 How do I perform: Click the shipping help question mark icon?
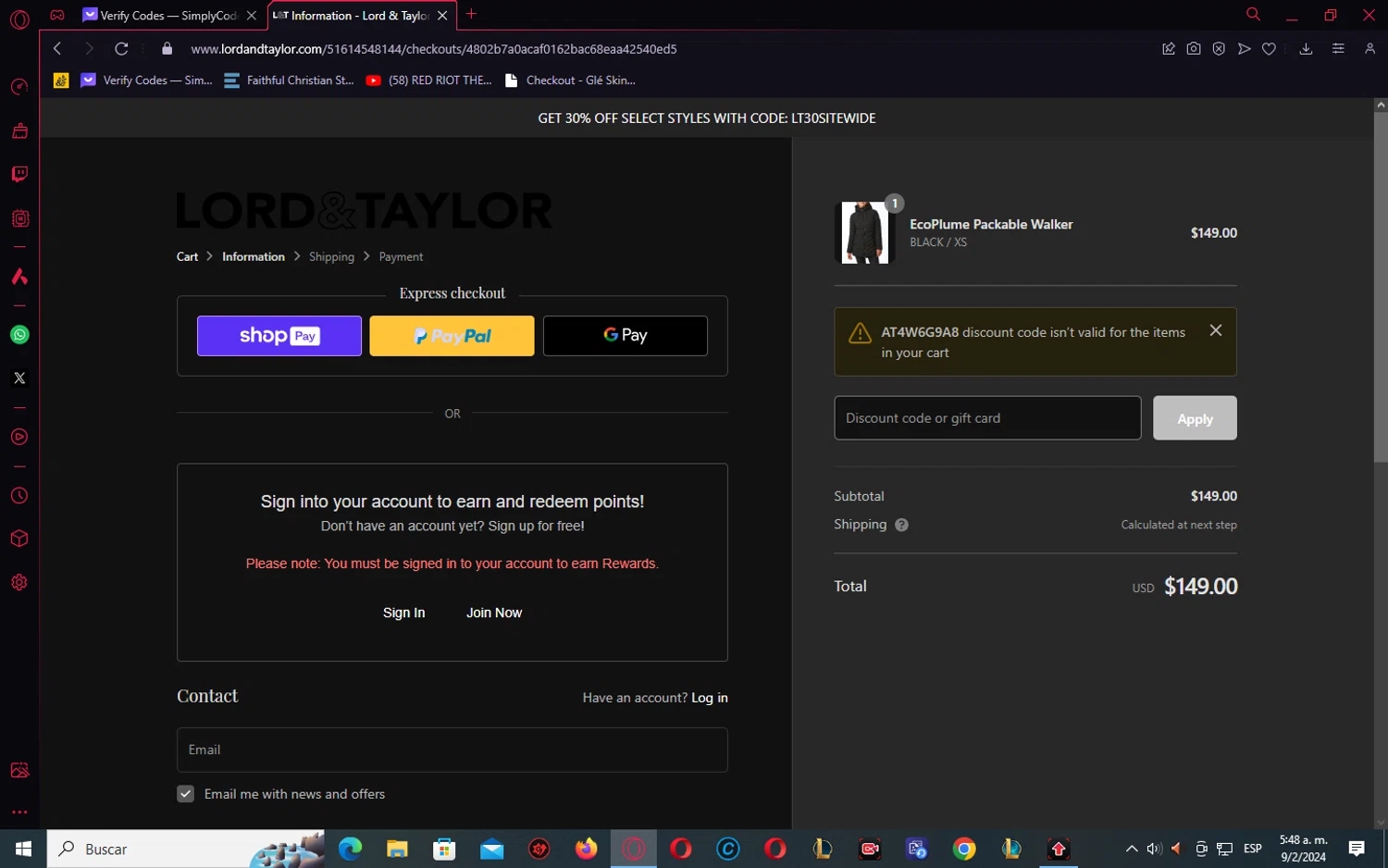[x=901, y=525]
